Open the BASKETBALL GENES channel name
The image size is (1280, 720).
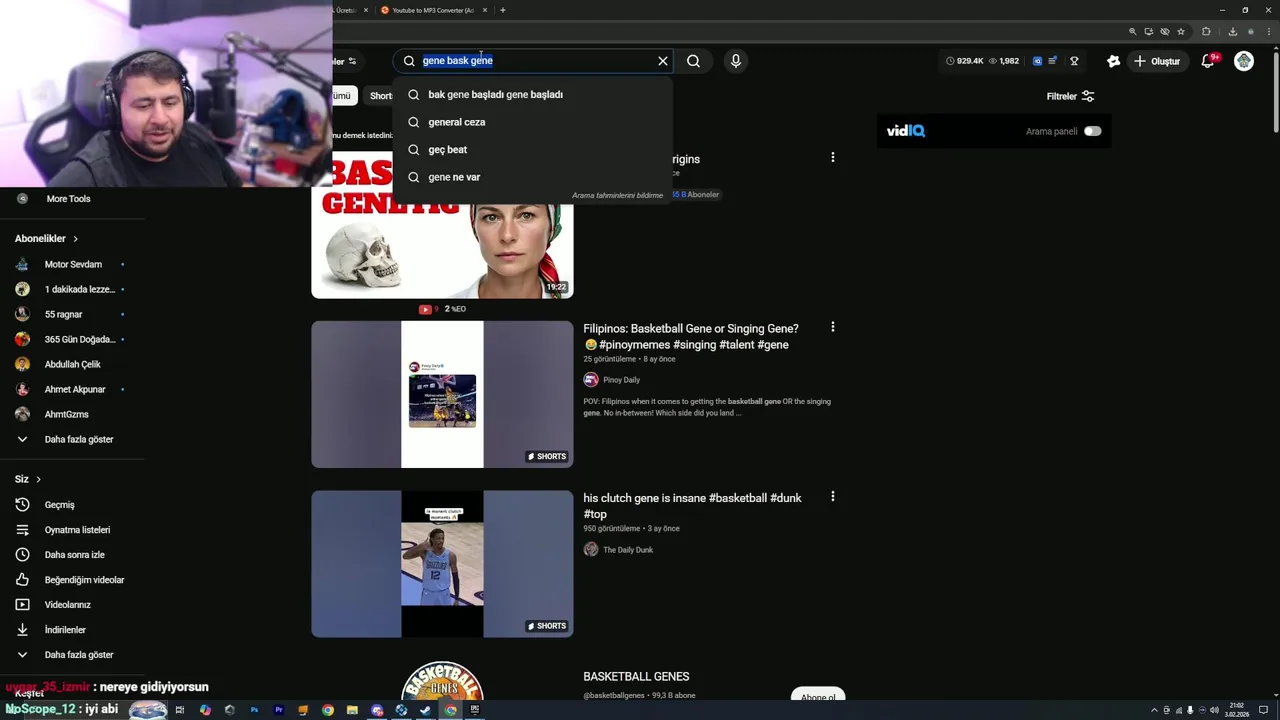point(636,677)
